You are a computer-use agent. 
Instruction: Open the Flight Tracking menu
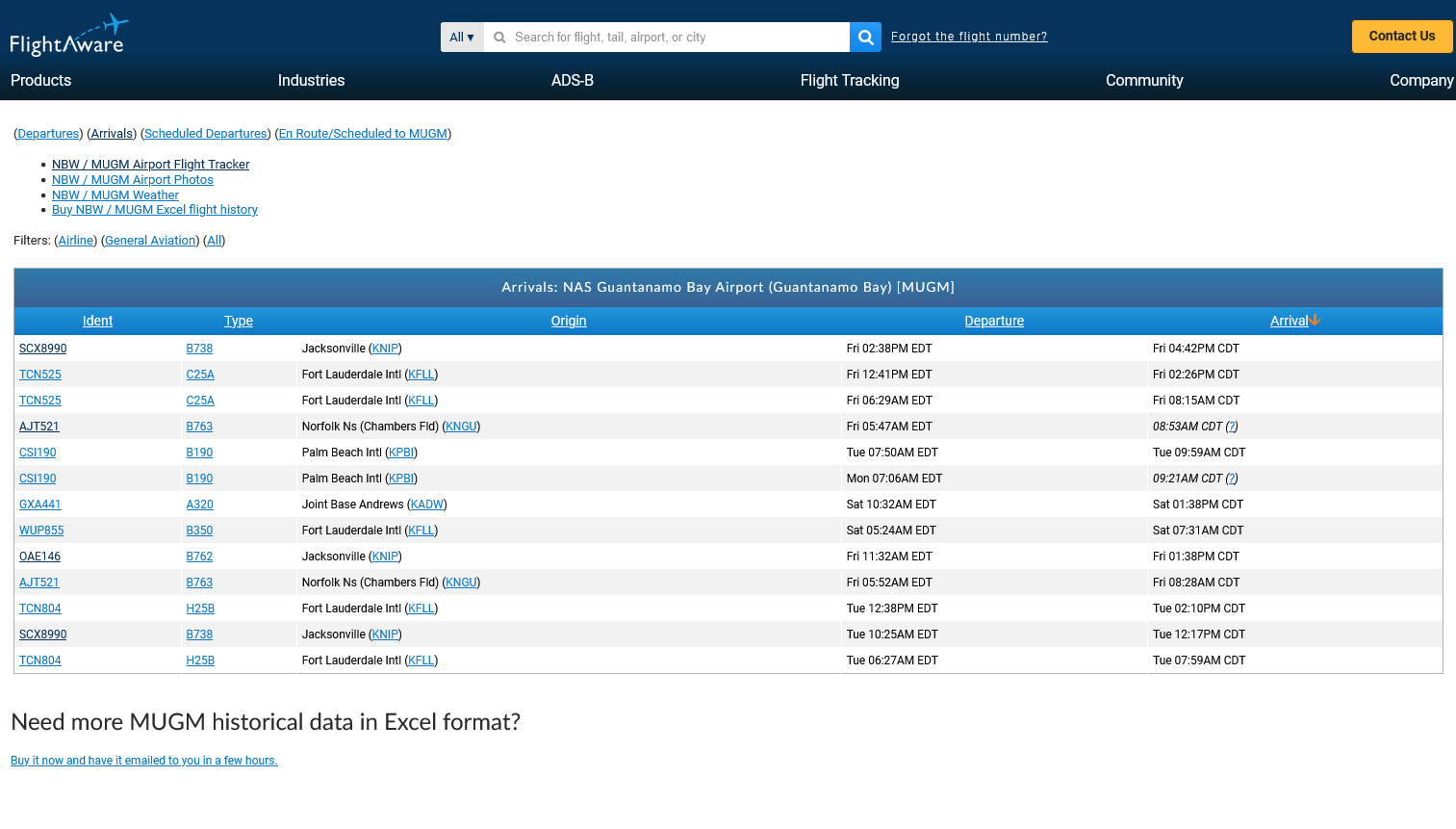850,81
